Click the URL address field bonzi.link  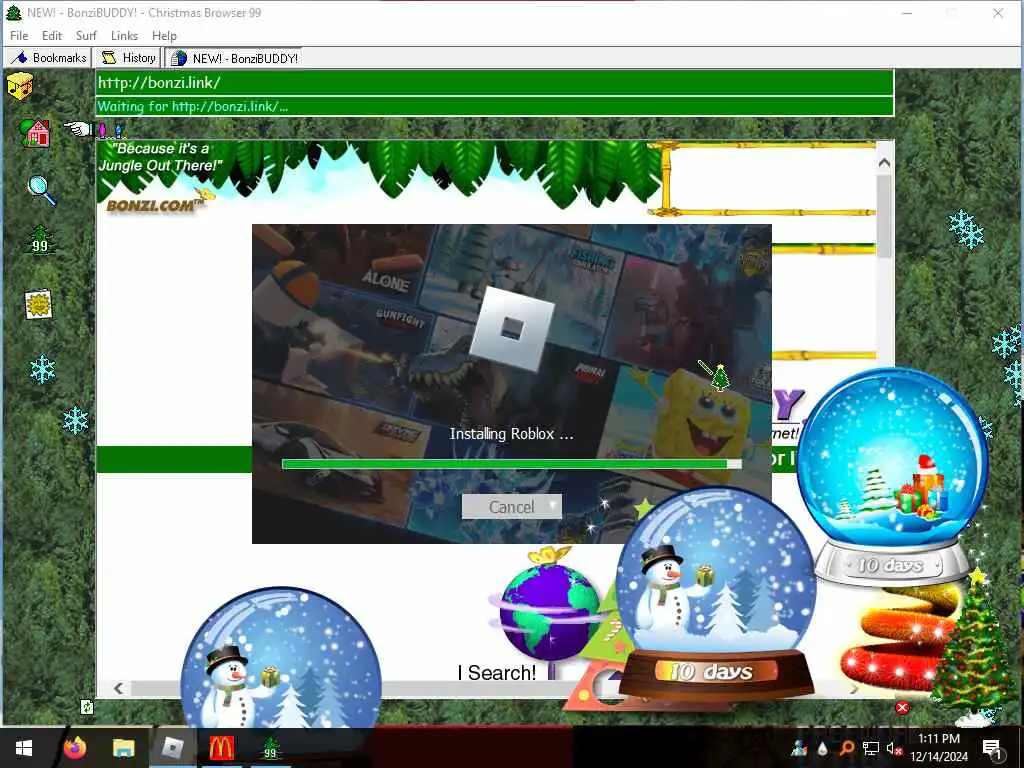tap(494, 82)
